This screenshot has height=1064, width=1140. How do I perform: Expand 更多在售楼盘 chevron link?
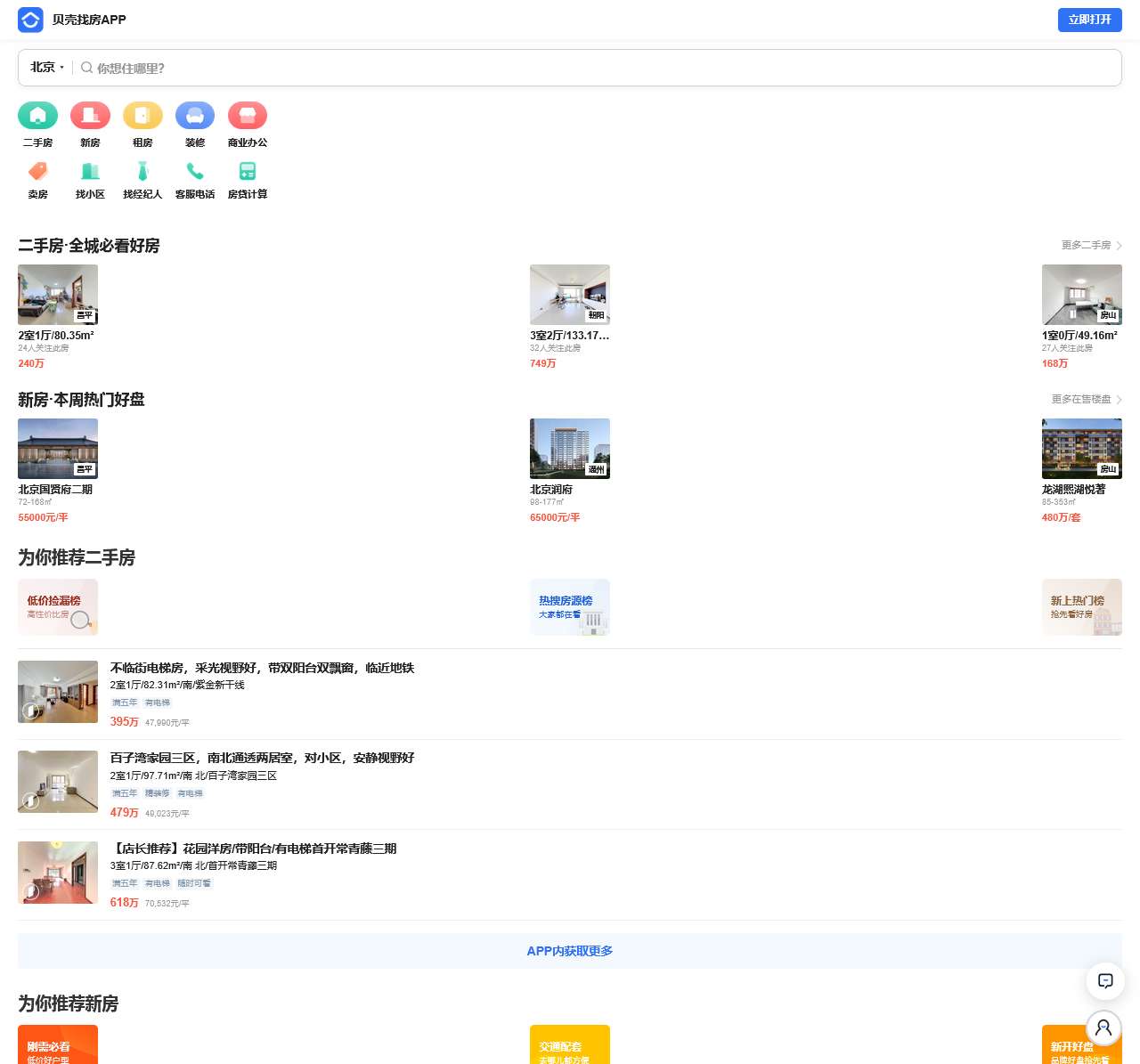click(1087, 399)
